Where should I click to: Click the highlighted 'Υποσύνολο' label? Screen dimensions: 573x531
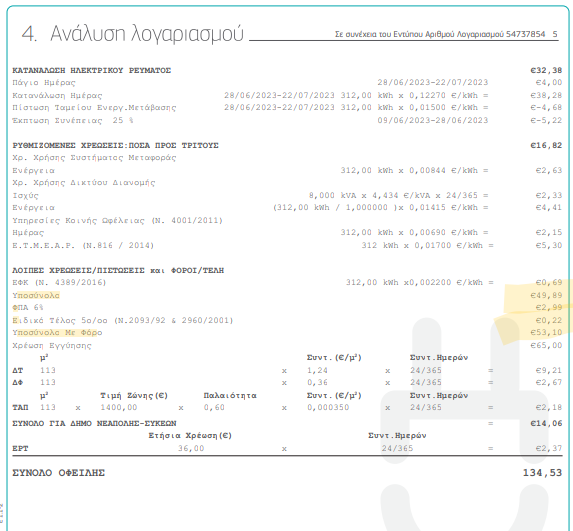point(36,295)
